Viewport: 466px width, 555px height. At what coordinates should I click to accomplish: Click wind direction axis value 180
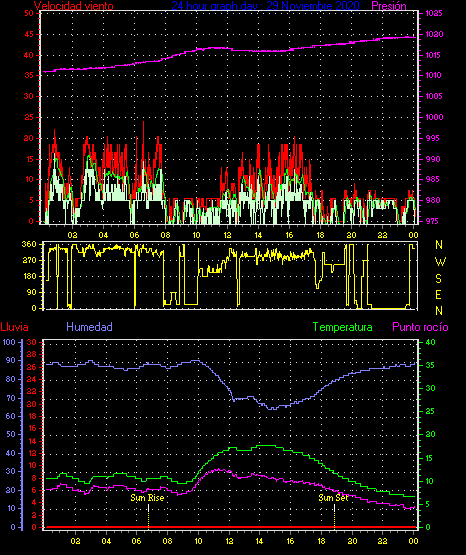[x=30, y=276]
